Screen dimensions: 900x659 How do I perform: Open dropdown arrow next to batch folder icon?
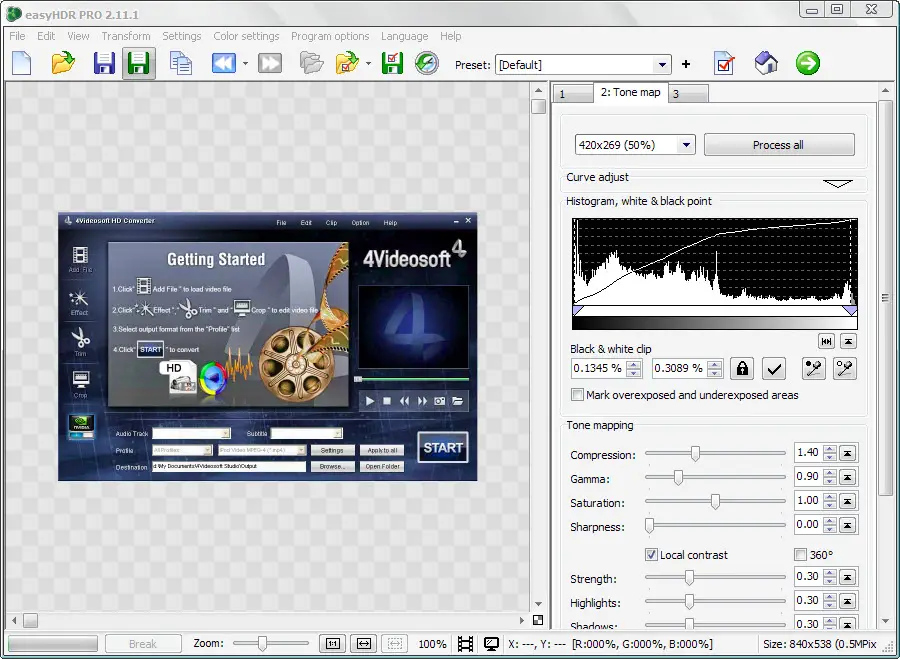coord(368,64)
